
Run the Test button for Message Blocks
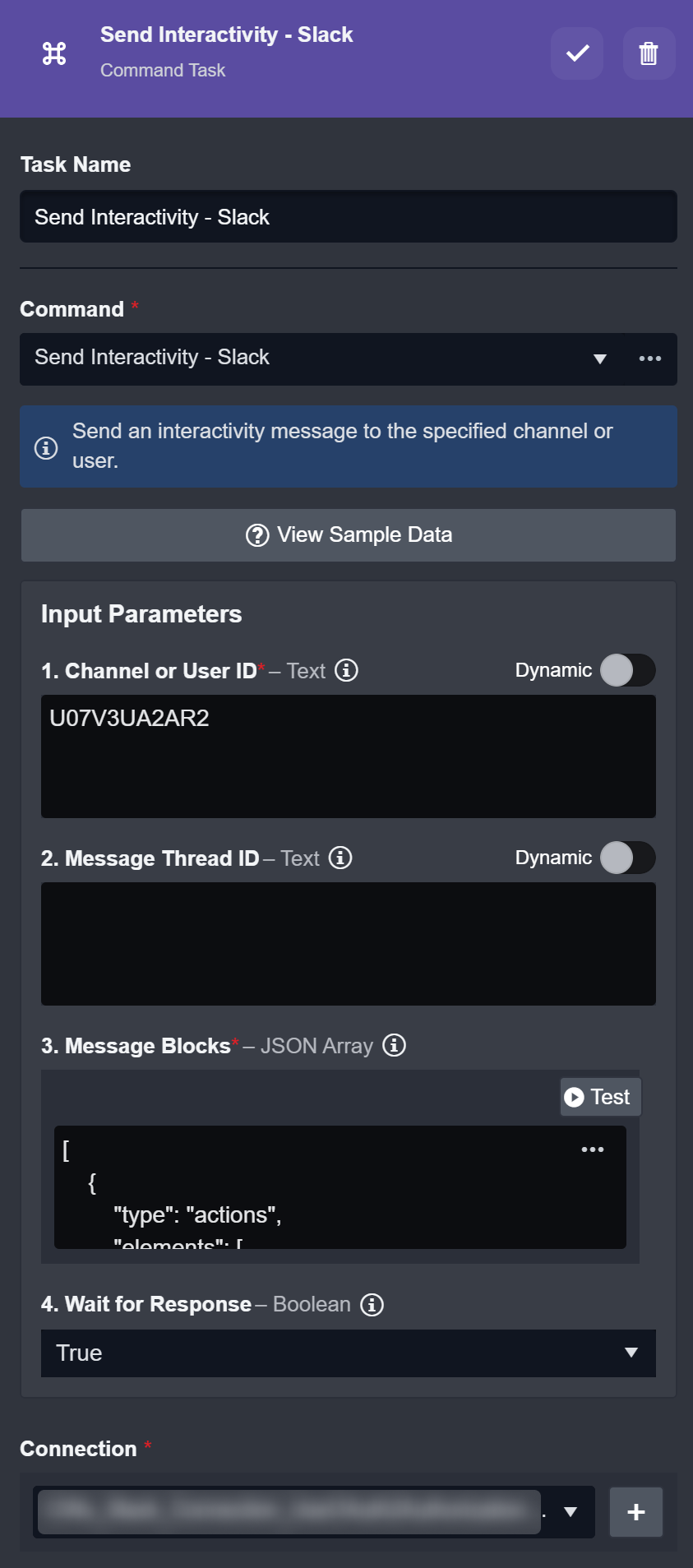[598, 1097]
